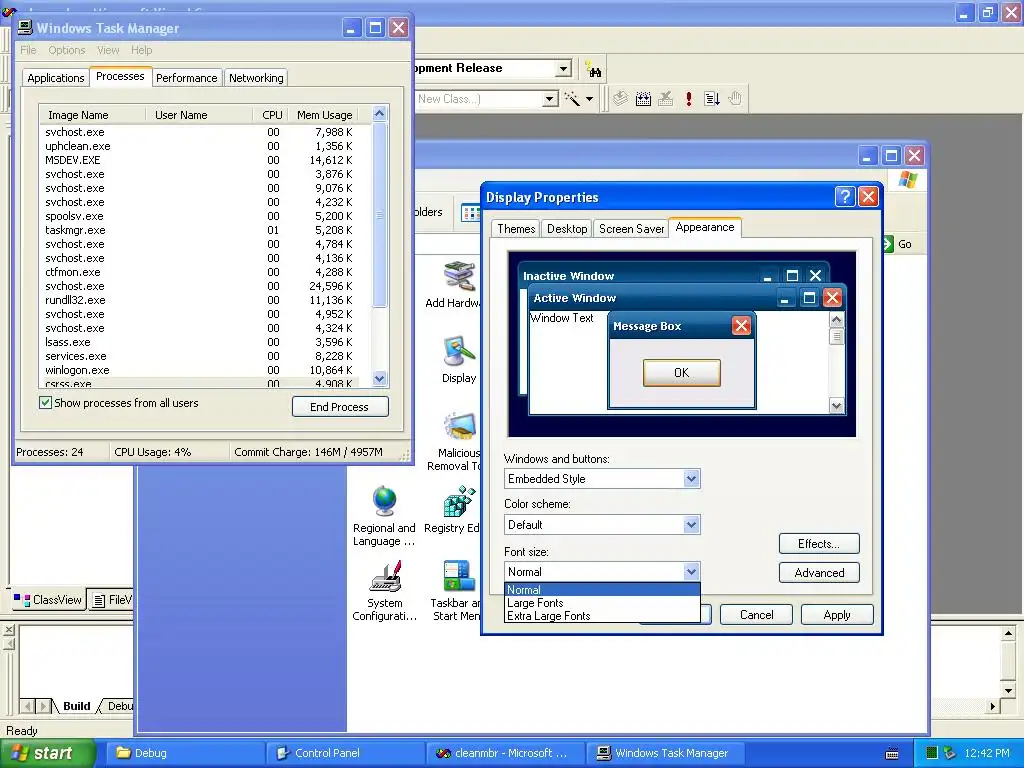Viewport: 1024px width, 768px height.
Task: Click the Search (binoculars) icon in Visual C++
Action: 593,69
